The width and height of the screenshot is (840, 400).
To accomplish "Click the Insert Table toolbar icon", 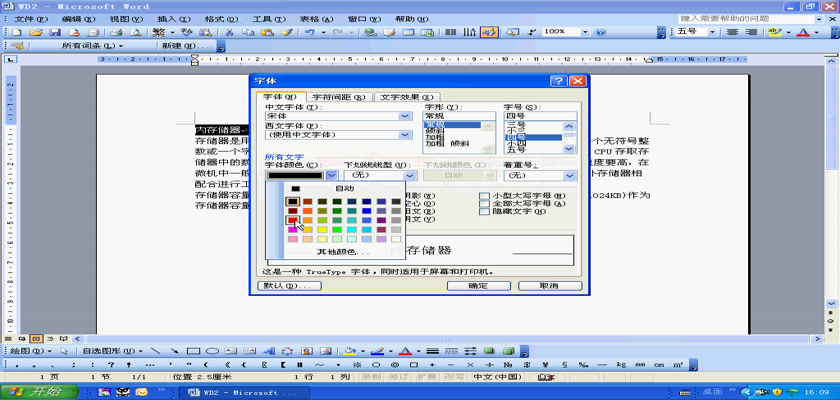I will point(408,32).
